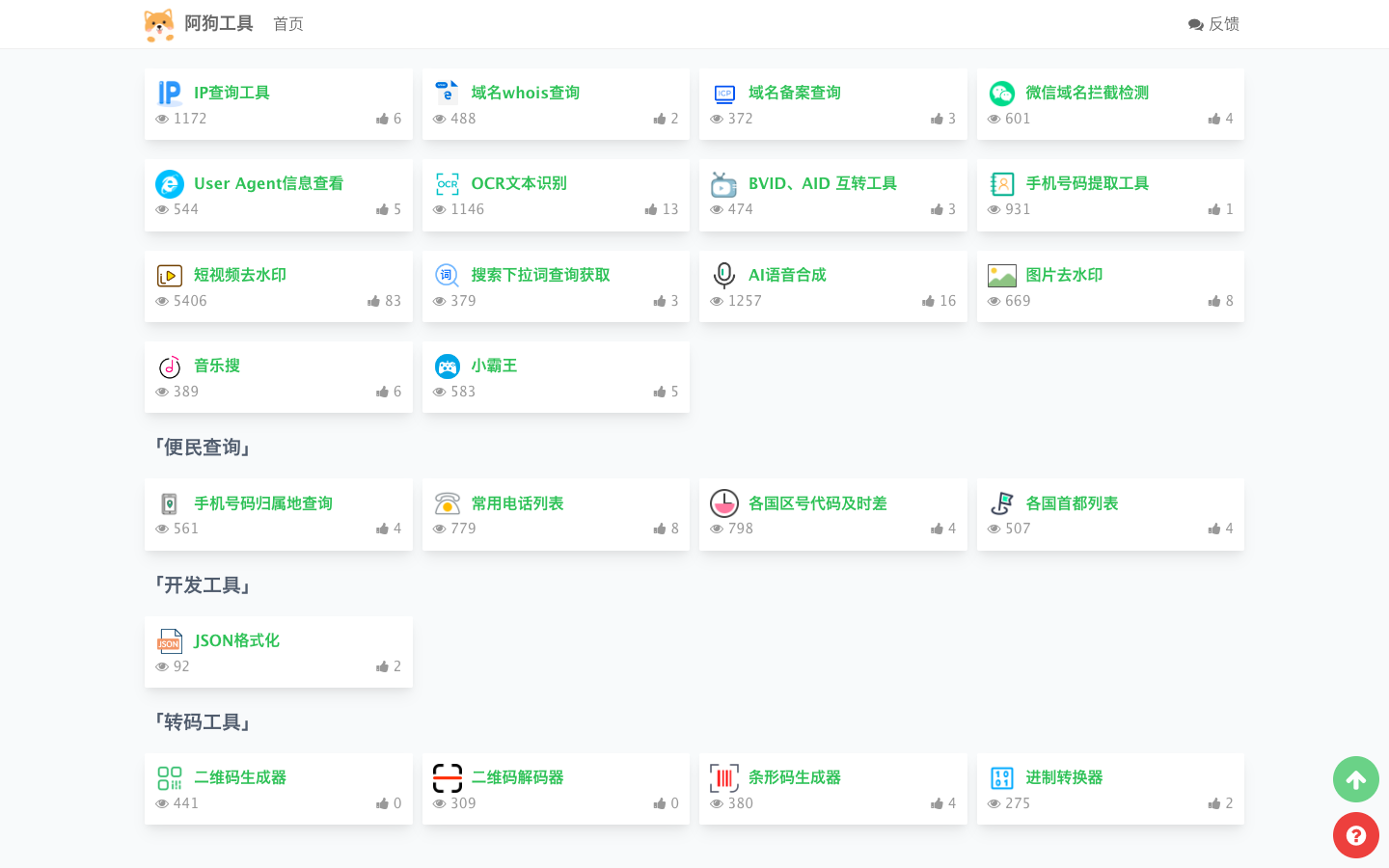Open the 短视频去水印 video icon
This screenshot has width=1389, height=868.
(170, 275)
